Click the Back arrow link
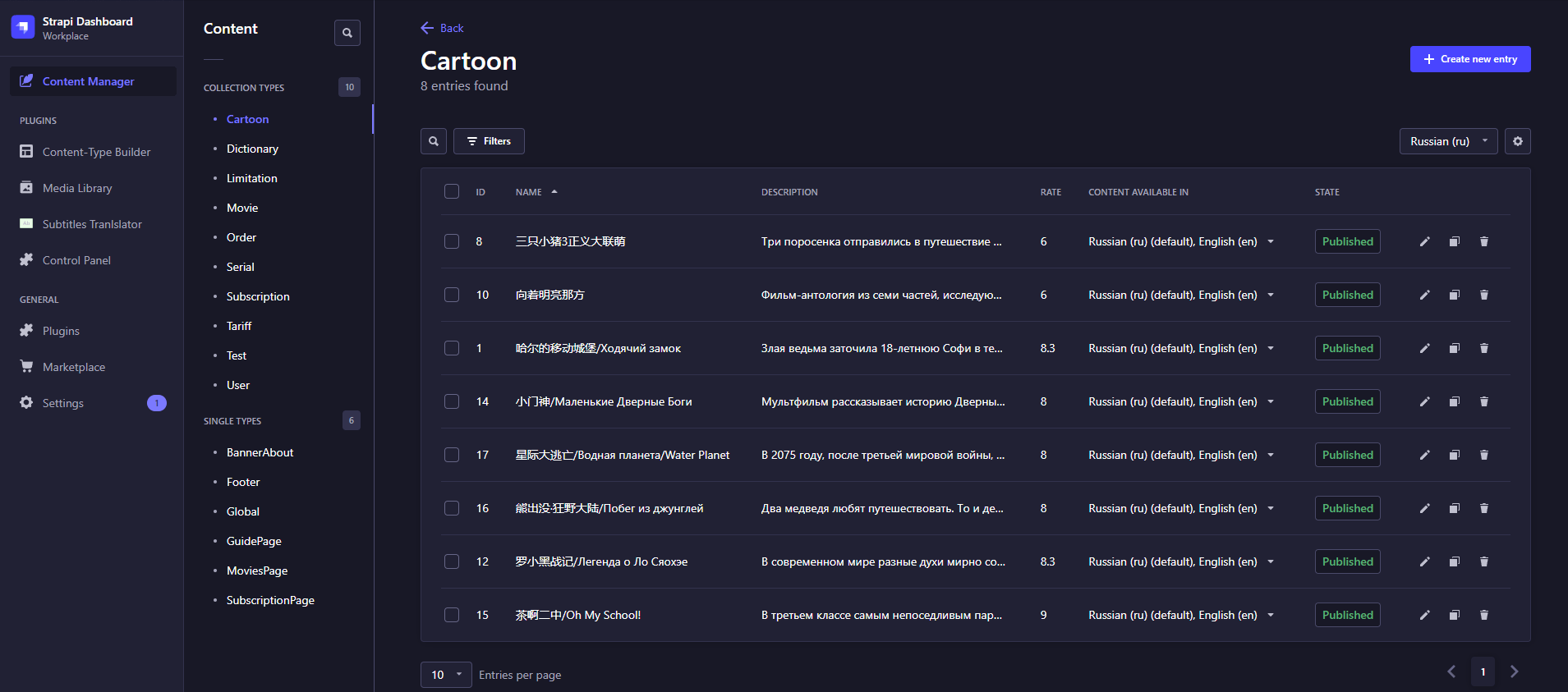Image resolution: width=1568 pixels, height=692 pixels. pos(442,28)
